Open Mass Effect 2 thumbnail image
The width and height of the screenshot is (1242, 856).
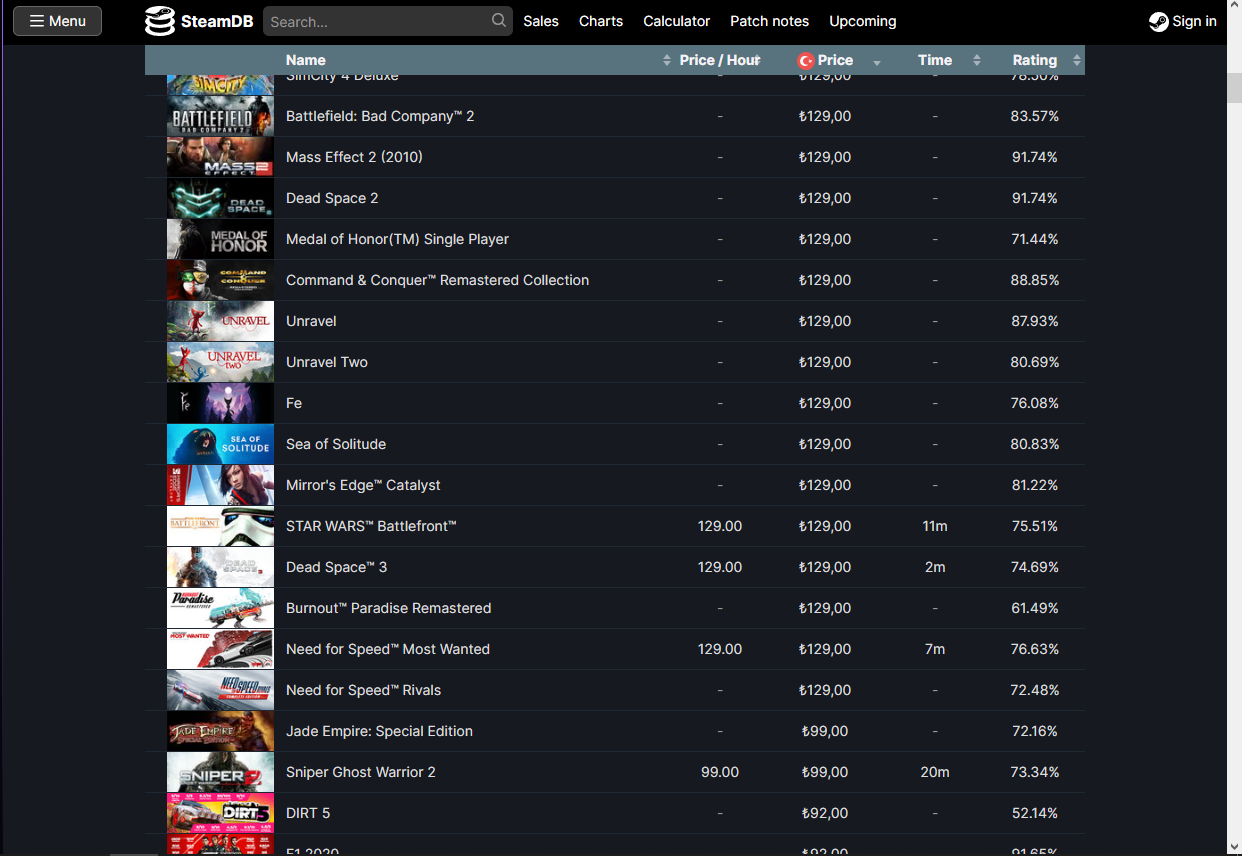220,157
